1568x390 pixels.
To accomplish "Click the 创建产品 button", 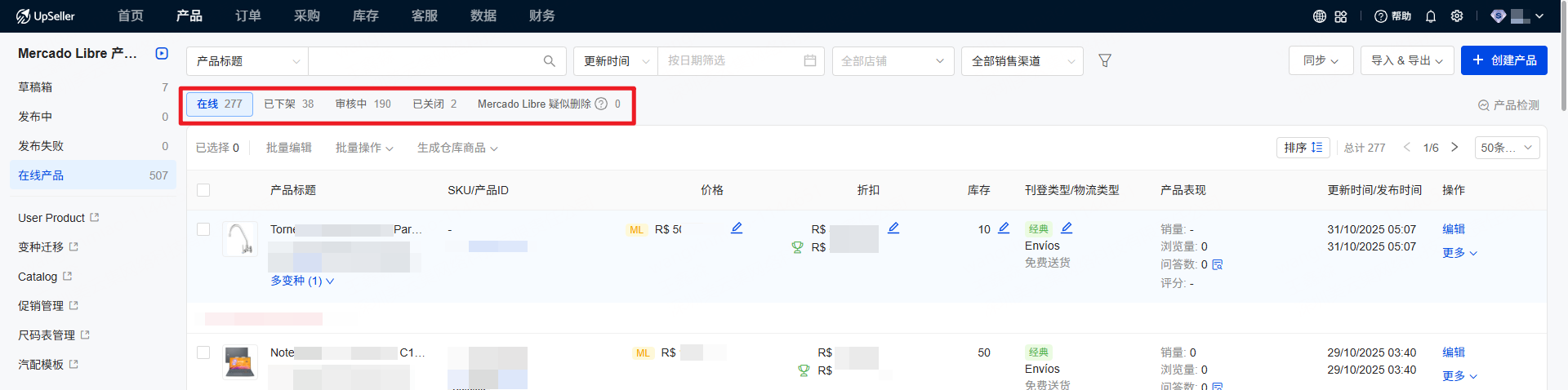I will click(1504, 60).
